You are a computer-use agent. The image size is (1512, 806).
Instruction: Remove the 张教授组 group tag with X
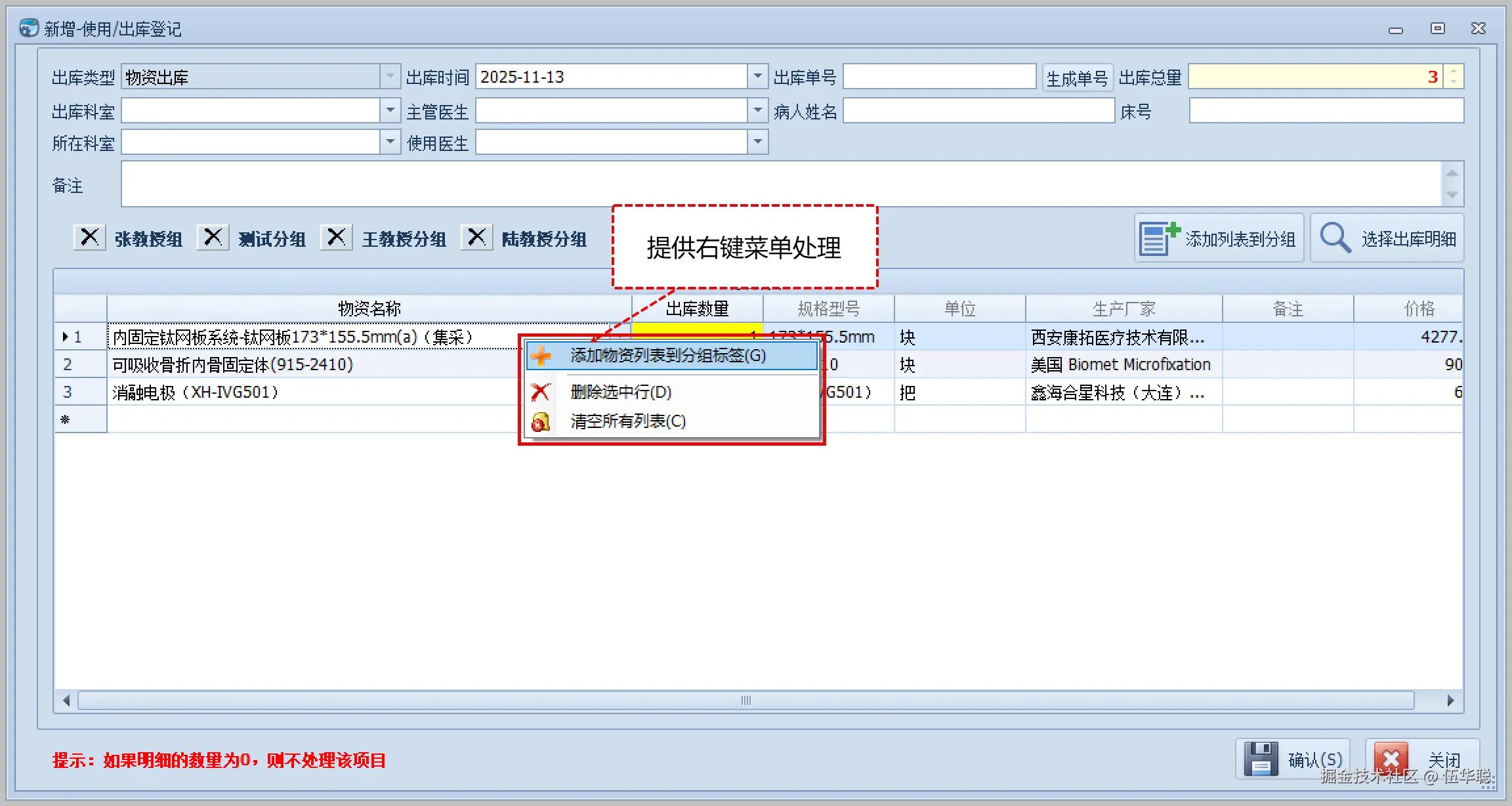click(89, 237)
